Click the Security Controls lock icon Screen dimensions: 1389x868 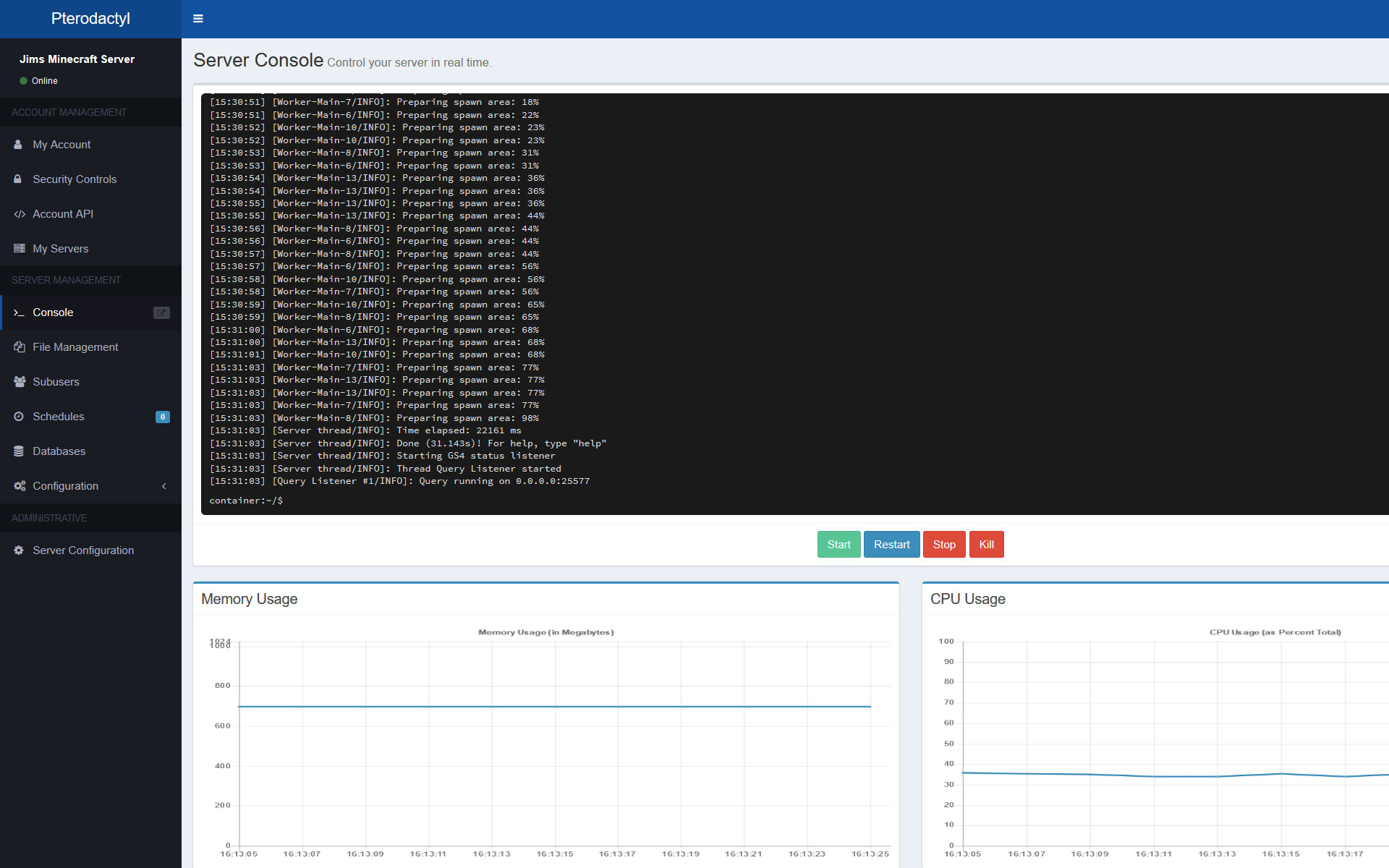point(18,179)
